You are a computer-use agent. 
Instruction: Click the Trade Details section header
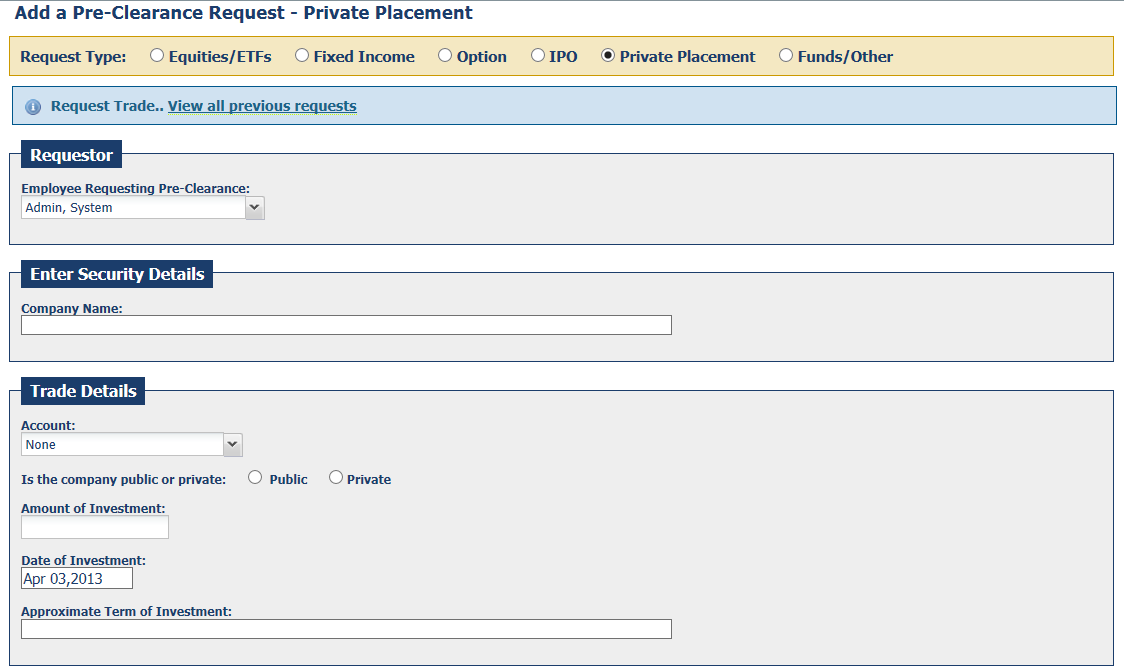(83, 391)
